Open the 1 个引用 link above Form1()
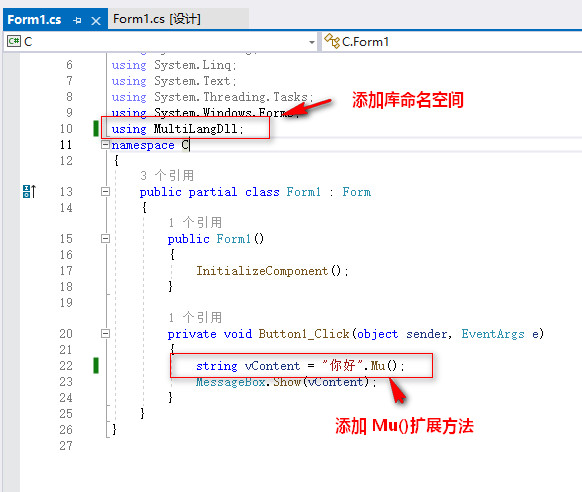 (195, 222)
